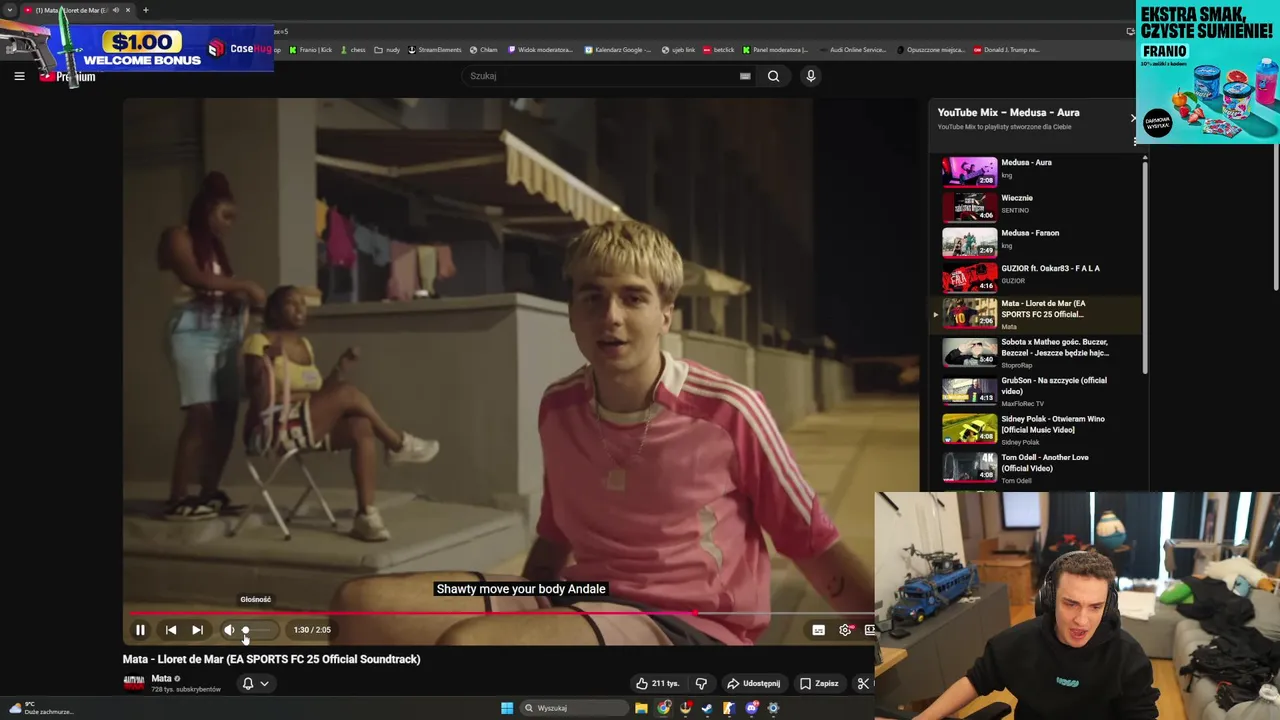Adjust the volume slider handle
The height and width of the screenshot is (720, 1280).
(x=246, y=630)
